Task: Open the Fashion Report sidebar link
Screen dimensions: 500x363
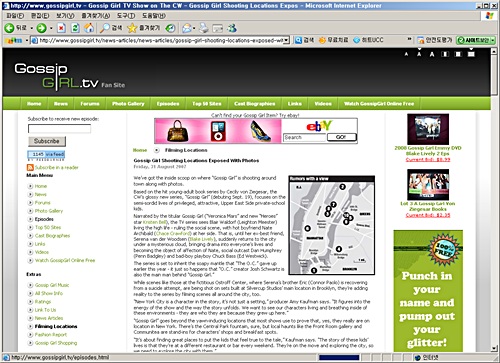Action: coord(51,335)
